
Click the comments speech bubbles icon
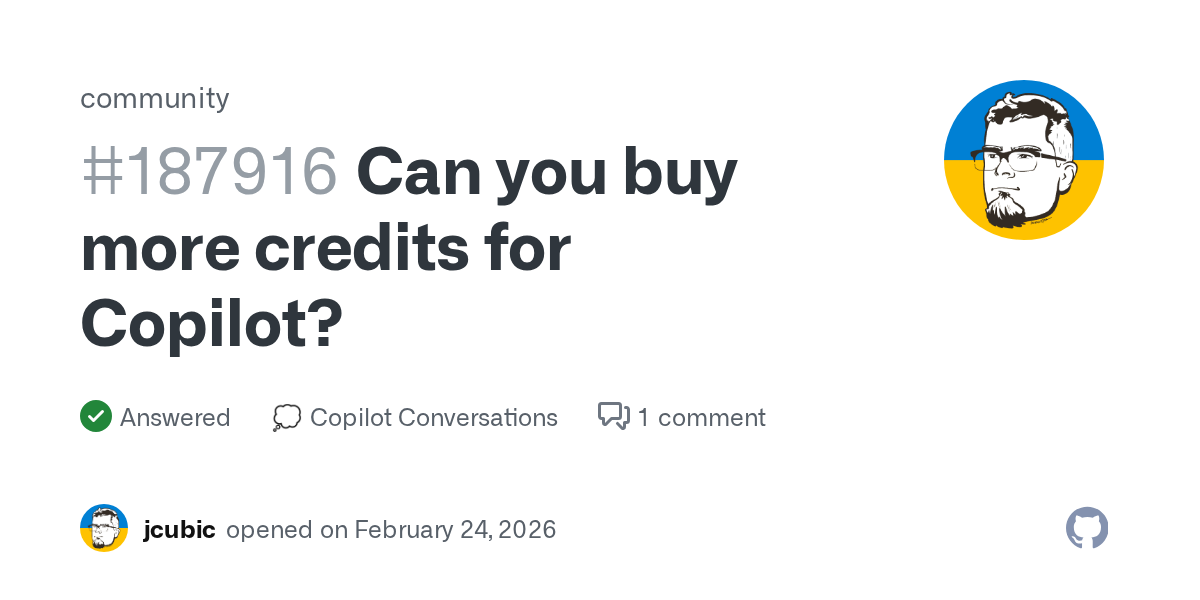coord(613,416)
